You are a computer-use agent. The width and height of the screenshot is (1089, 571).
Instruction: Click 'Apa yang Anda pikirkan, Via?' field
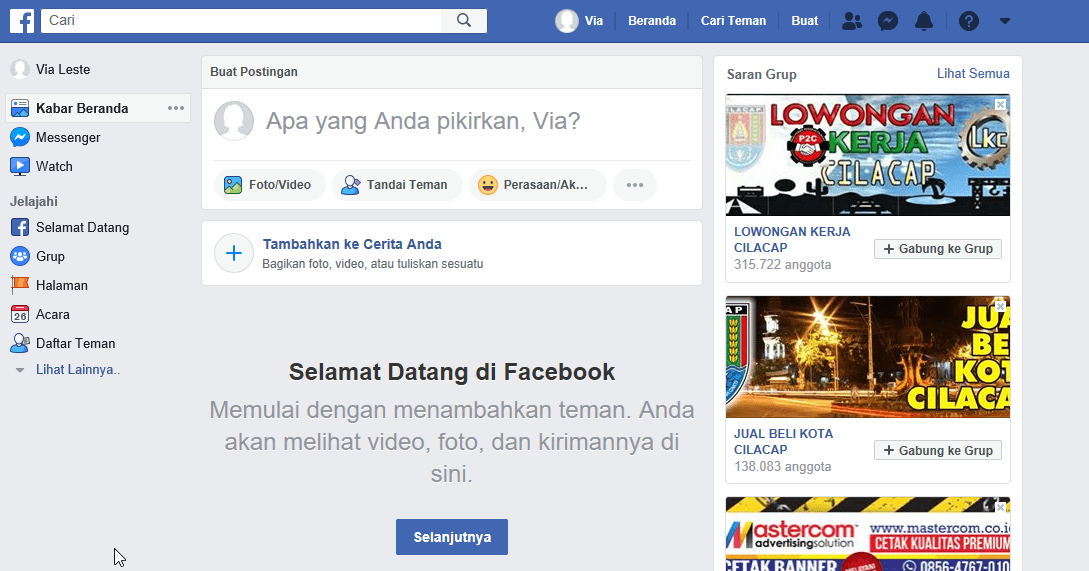pos(423,121)
